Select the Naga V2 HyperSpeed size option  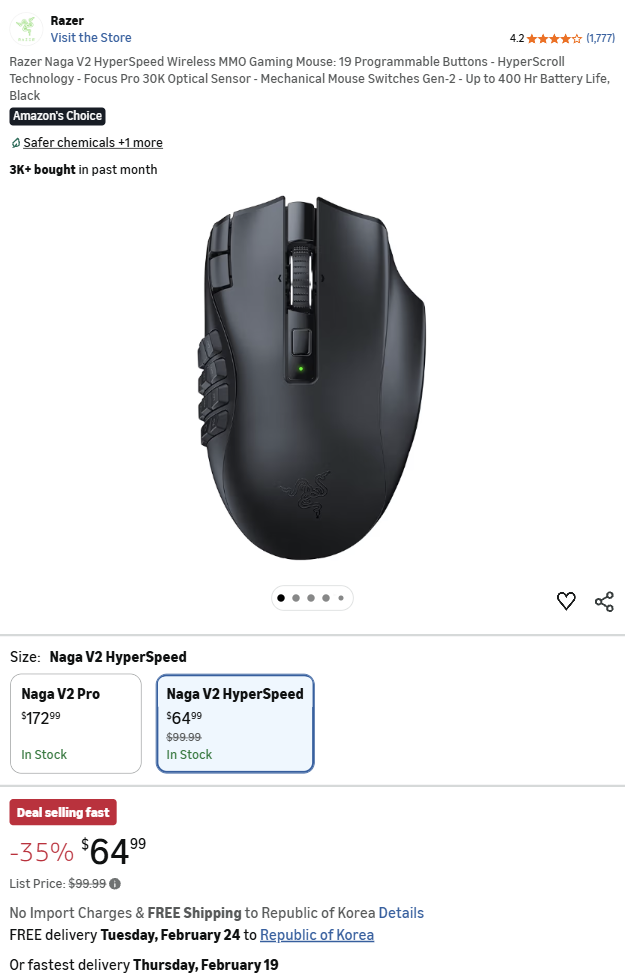click(235, 724)
